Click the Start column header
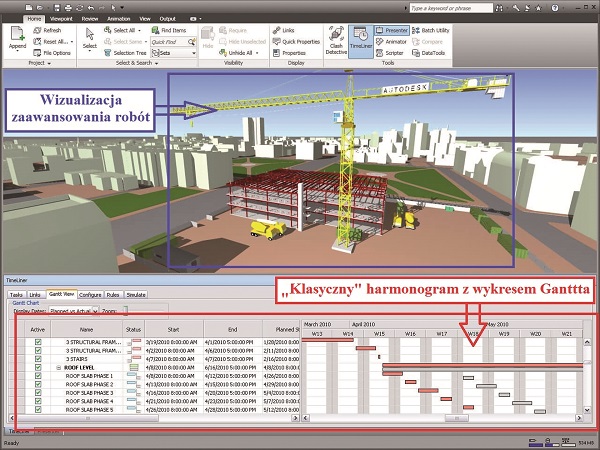The height and width of the screenshot is (450, 600). (173, 329)
